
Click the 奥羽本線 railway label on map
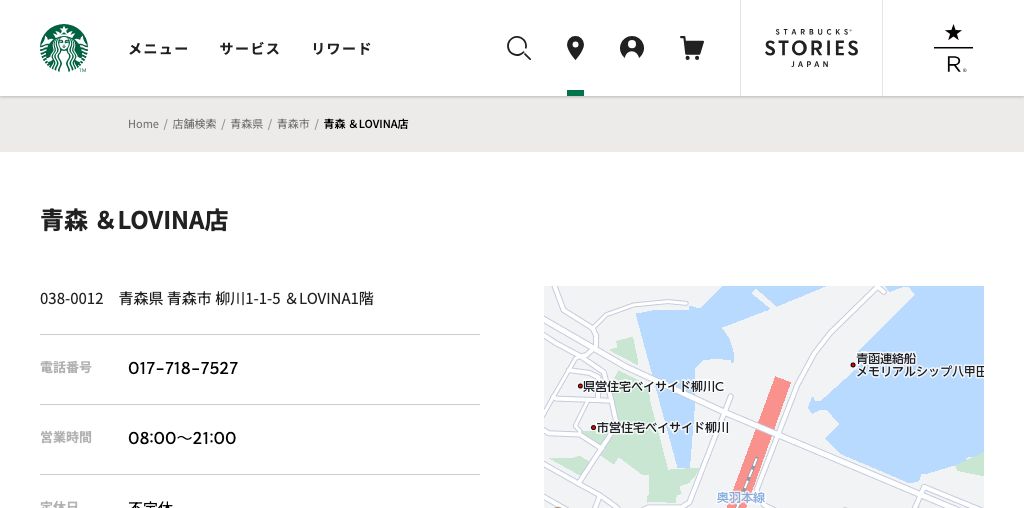tap(741, 498)
